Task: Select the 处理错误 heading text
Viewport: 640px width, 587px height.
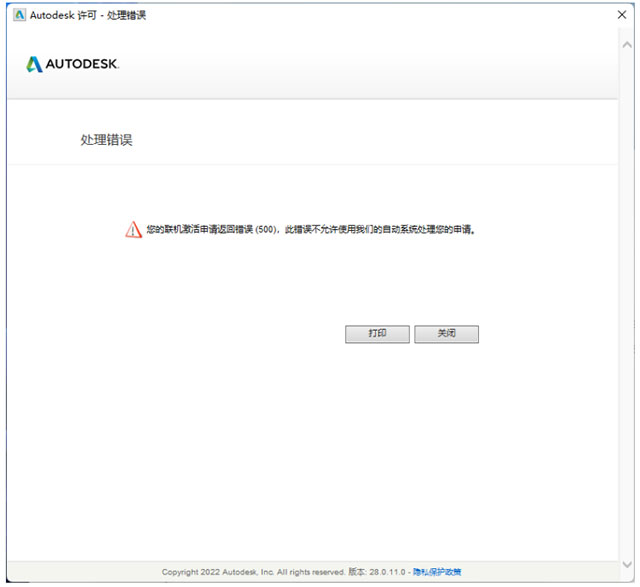Action: tap(107, 140)
